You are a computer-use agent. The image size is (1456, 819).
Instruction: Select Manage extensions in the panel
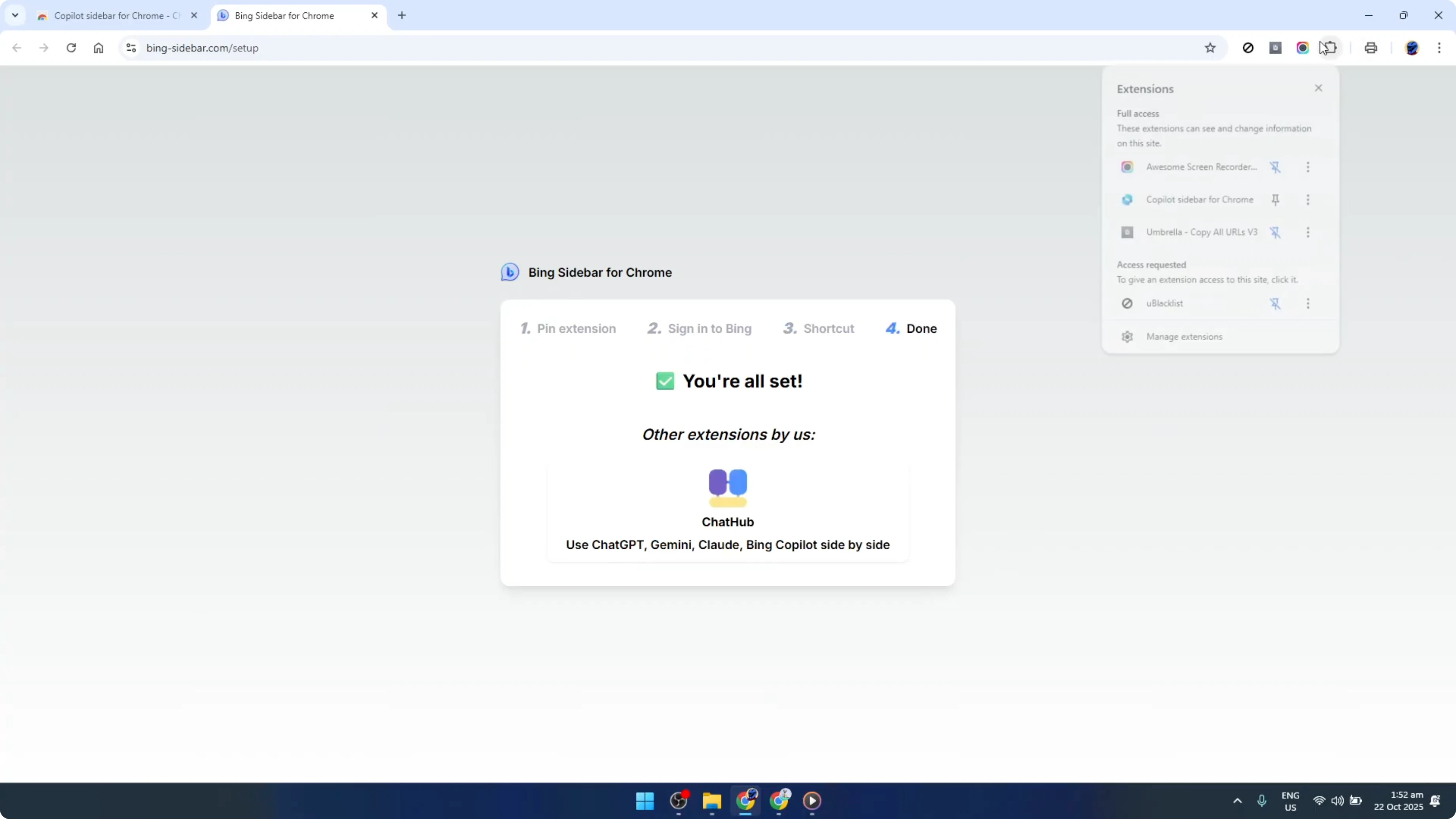pyautogui.click(x=1185, y=336)
